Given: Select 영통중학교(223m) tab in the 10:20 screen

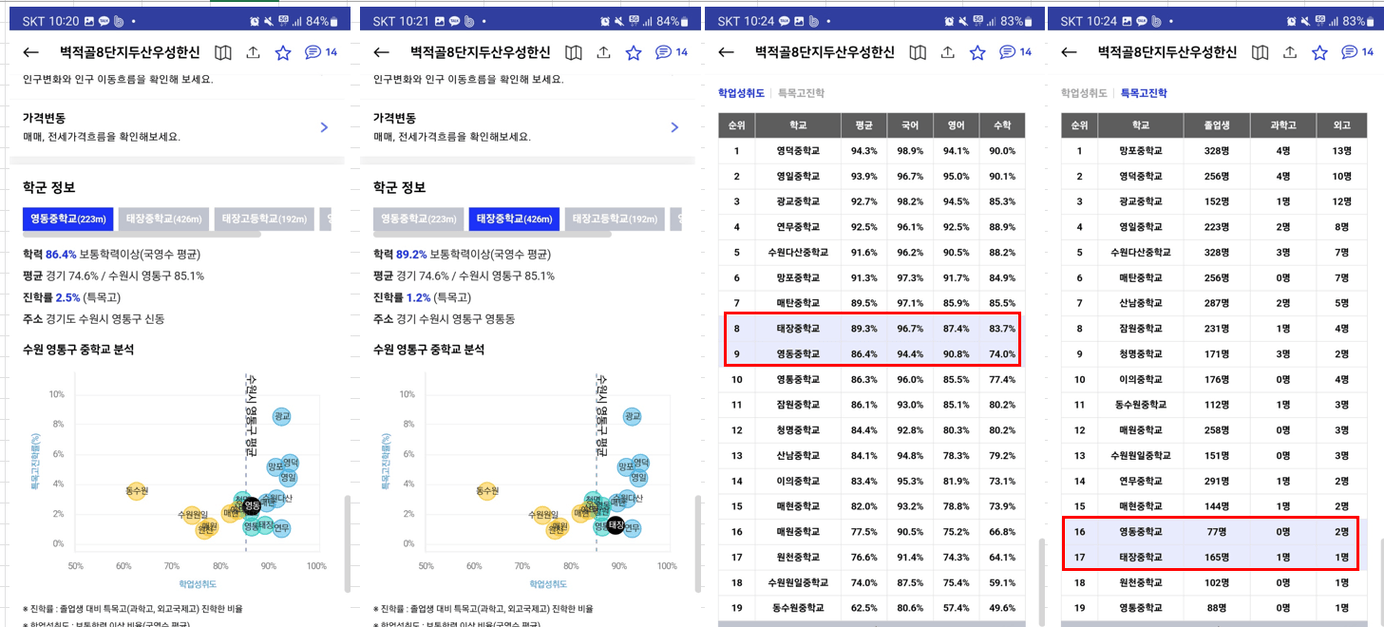Looking at the screenshot, I should [68, 219].
